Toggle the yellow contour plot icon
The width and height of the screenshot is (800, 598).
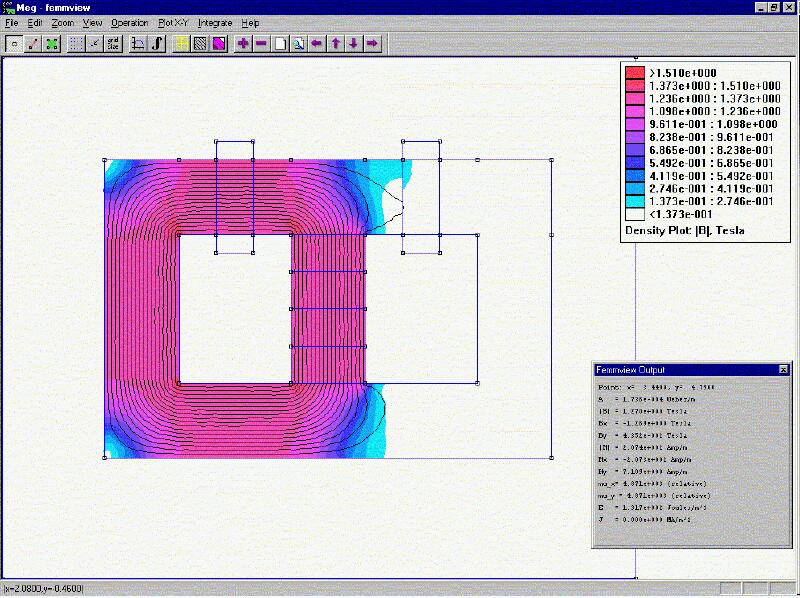[182, 43]
